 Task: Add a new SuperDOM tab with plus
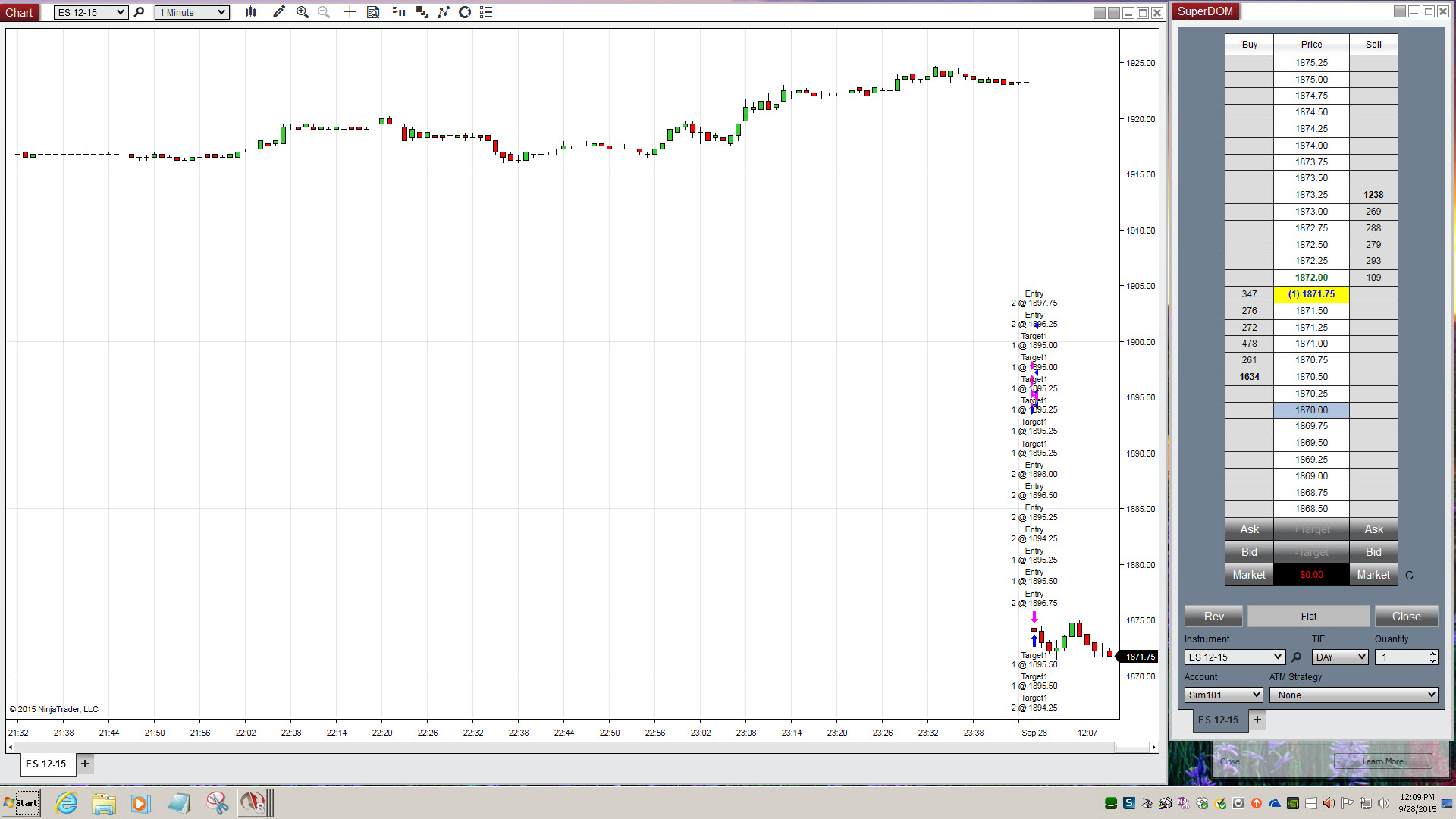coord(1257,720)
